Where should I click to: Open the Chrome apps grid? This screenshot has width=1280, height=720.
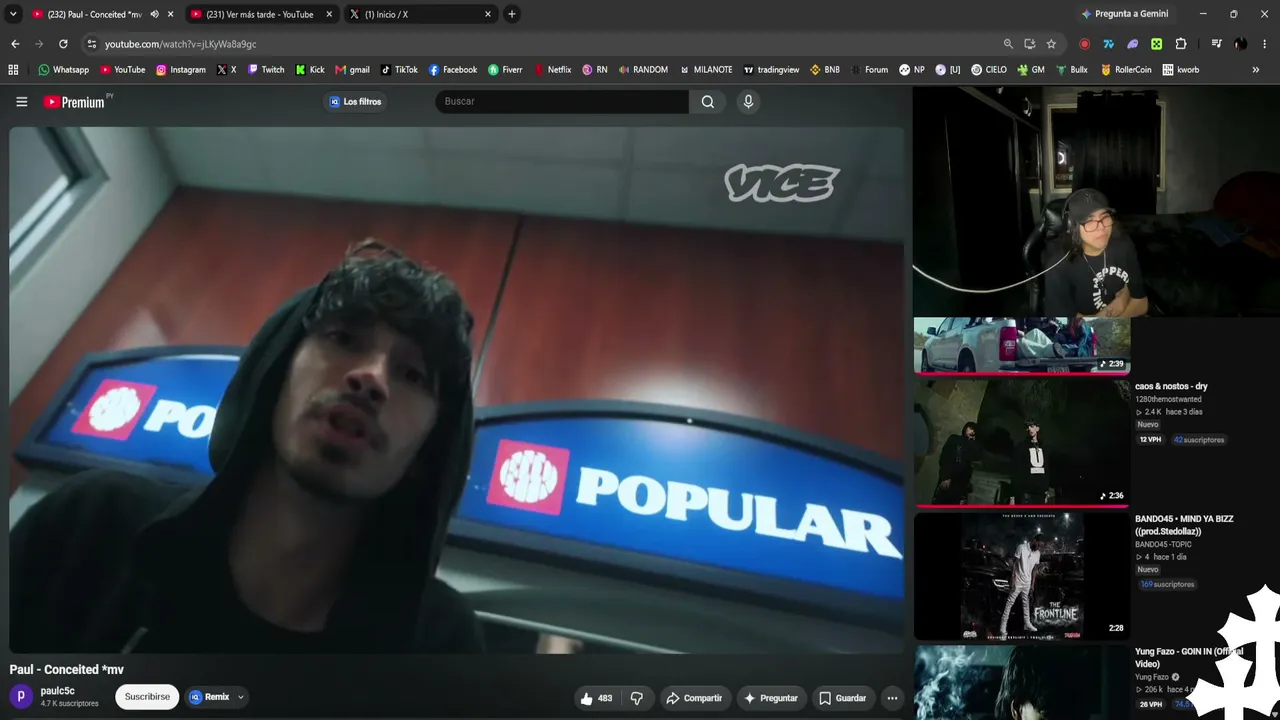point(13,70)
